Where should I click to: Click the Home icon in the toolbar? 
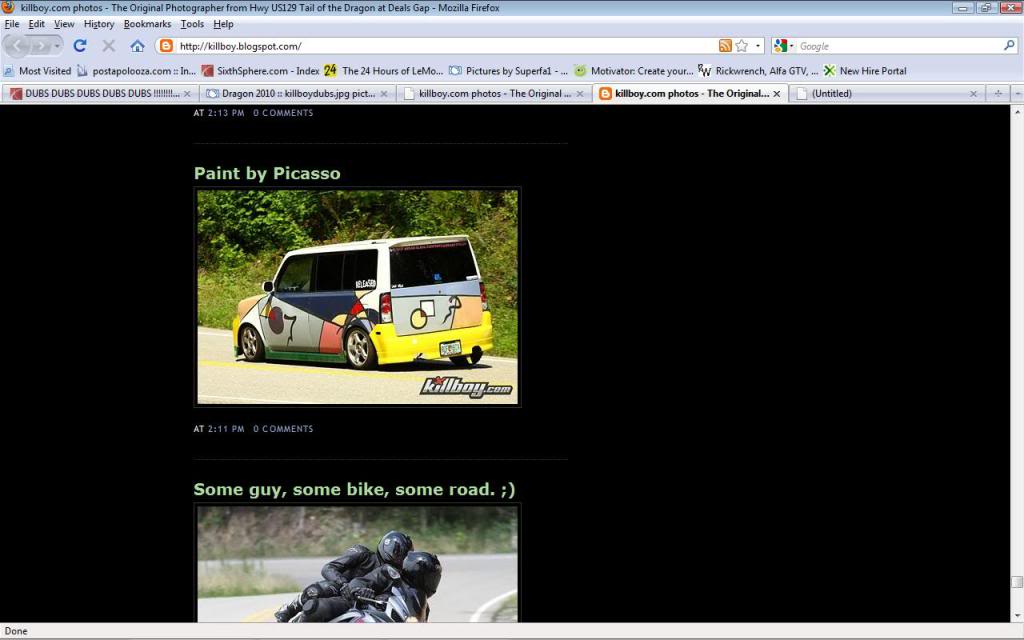137,45
